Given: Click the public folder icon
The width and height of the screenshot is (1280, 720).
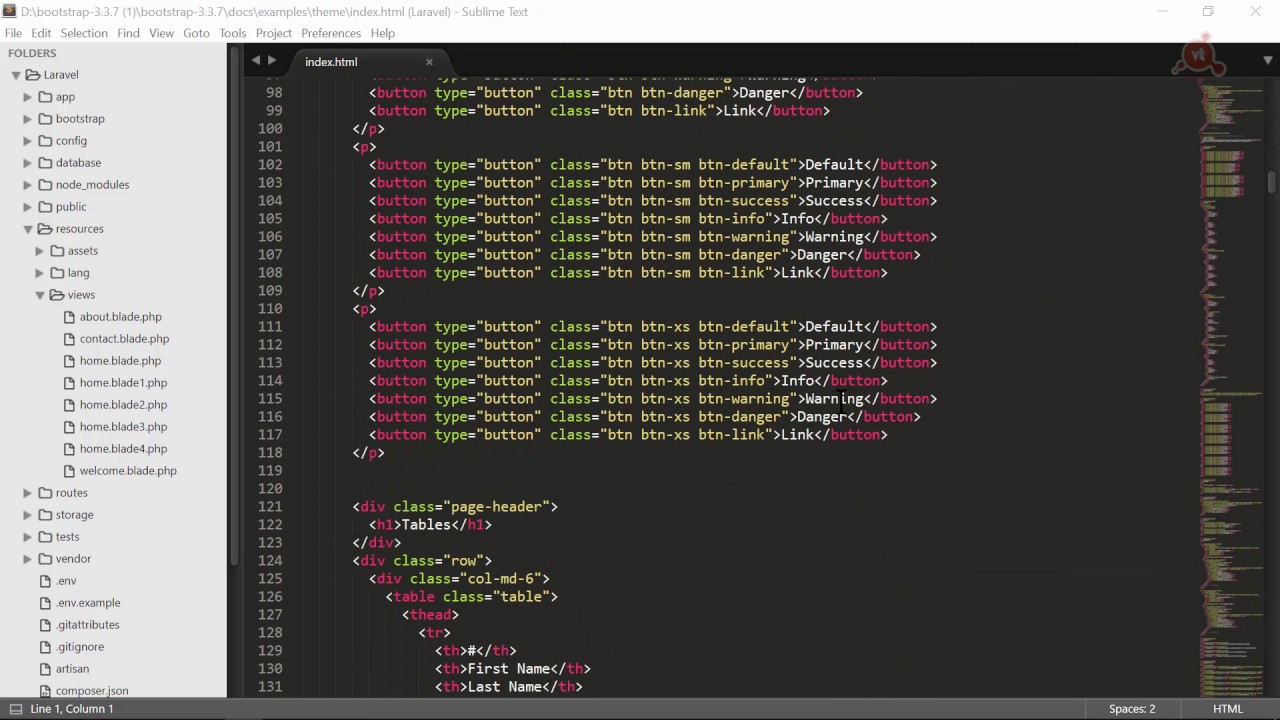Looking at the screenshot, I should point(45,207).
